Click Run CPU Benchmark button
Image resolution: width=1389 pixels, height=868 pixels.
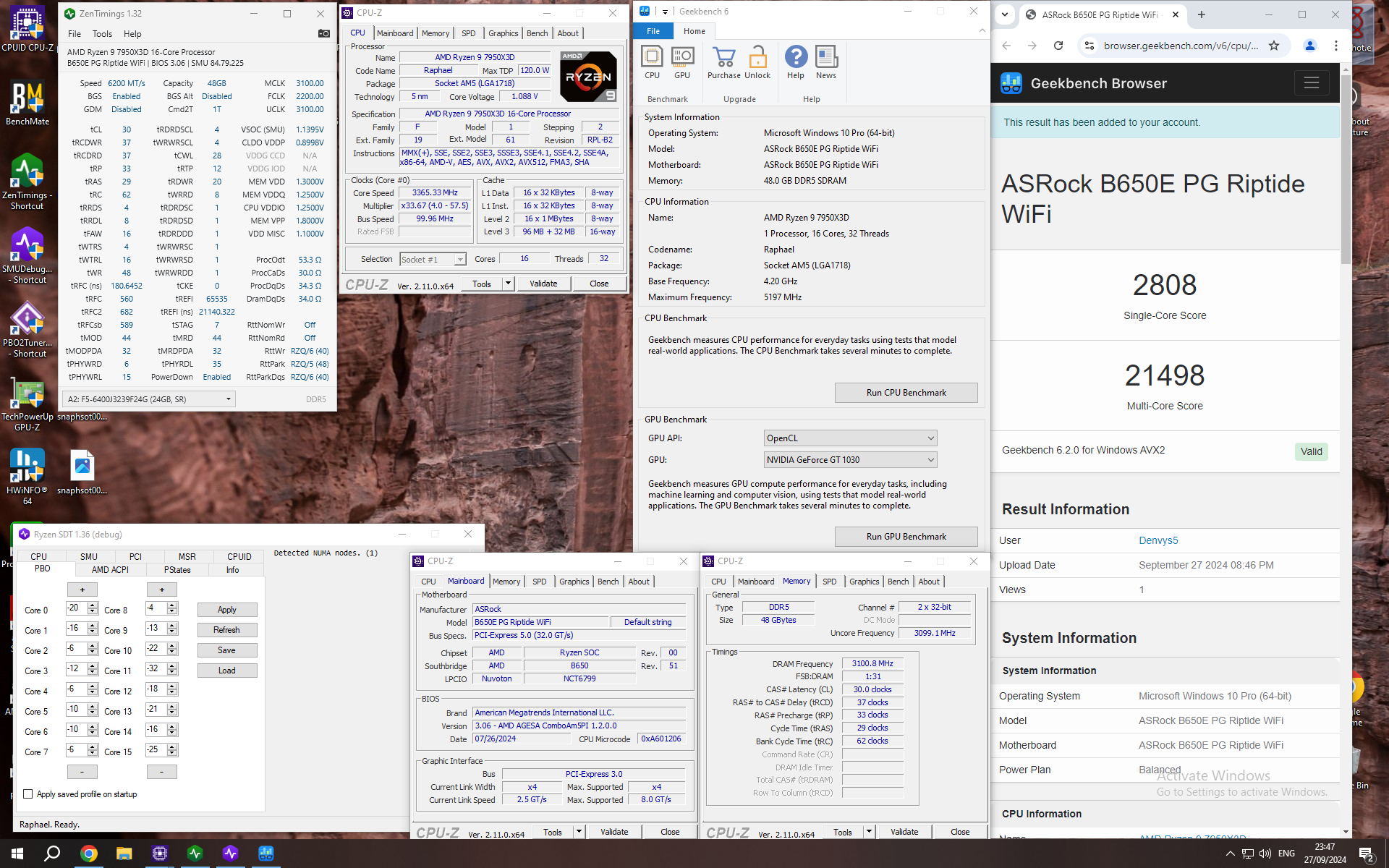(x=906, y=393)
